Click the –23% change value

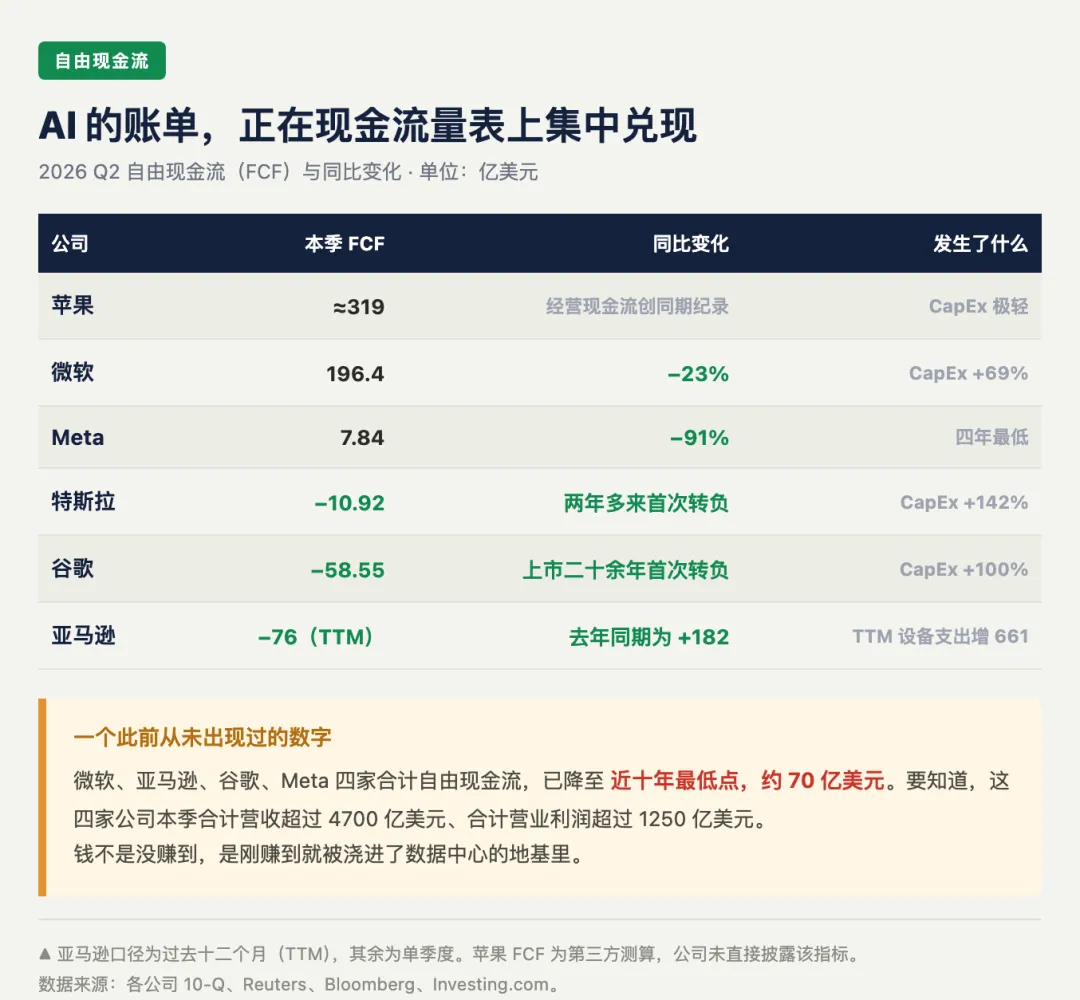tap(698, 373)
